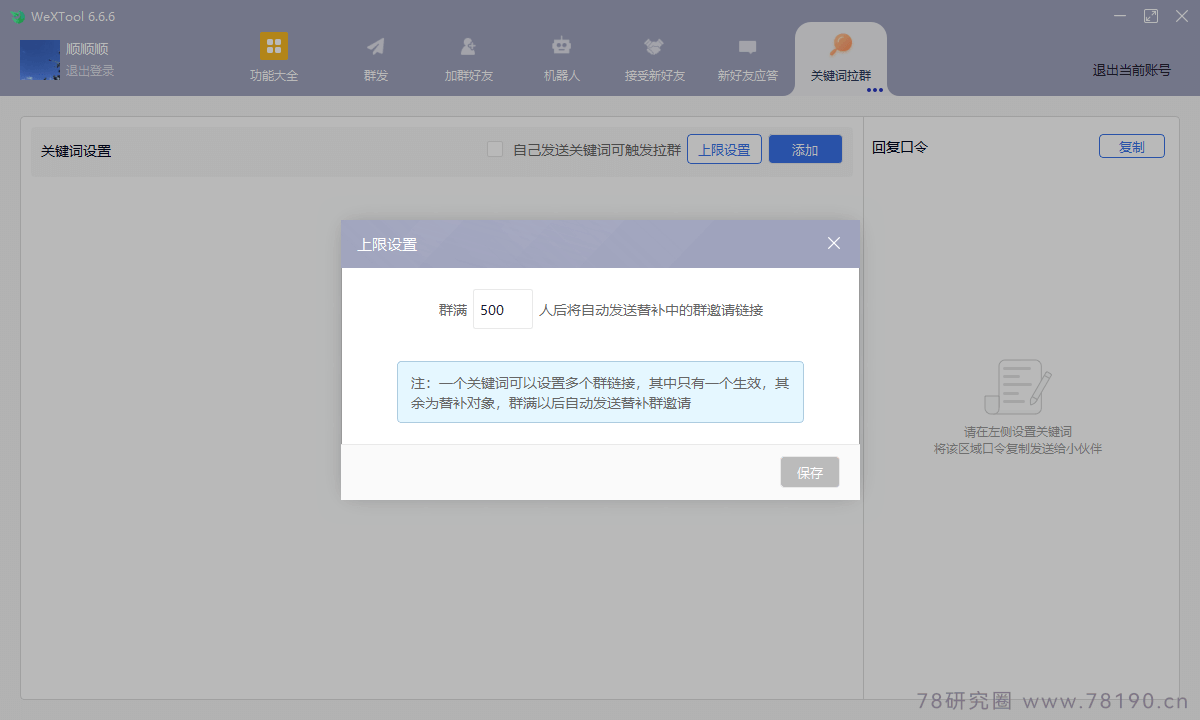
Task: Open the 关键词拉群 magnifier icon
Action: tap(839, 45)
